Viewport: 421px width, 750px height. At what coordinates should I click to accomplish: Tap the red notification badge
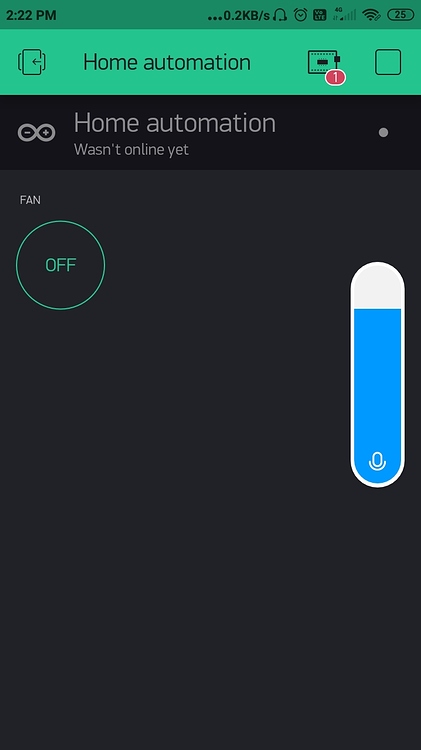point(335,77)
